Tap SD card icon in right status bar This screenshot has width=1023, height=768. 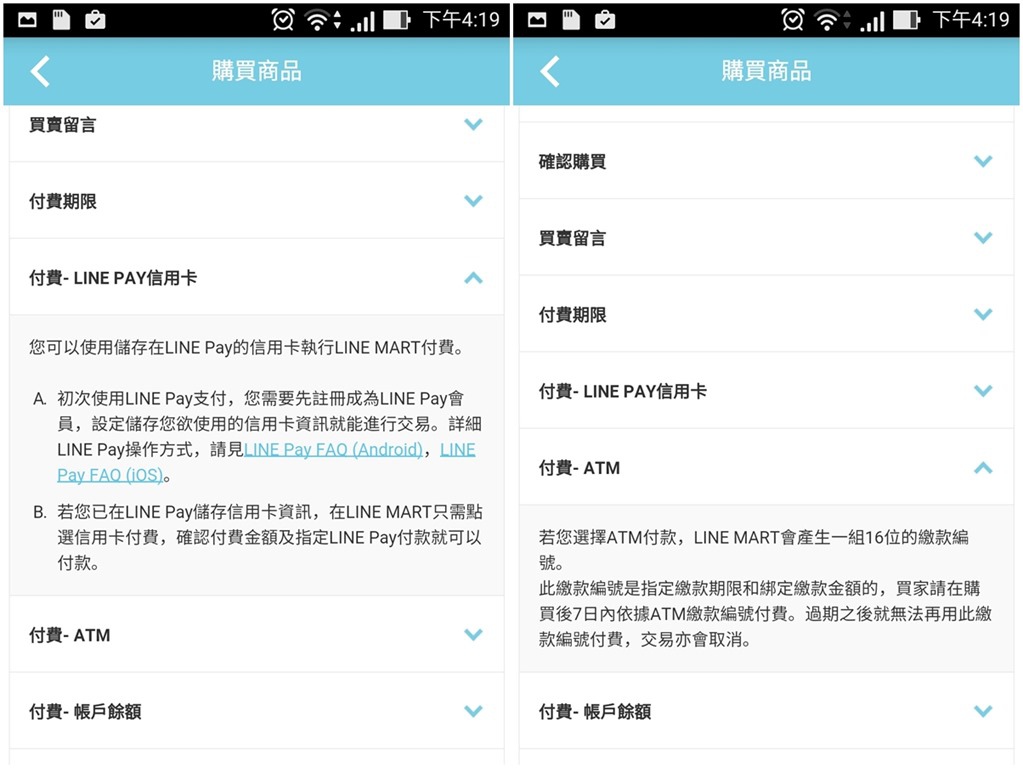[x=571, y=20]
